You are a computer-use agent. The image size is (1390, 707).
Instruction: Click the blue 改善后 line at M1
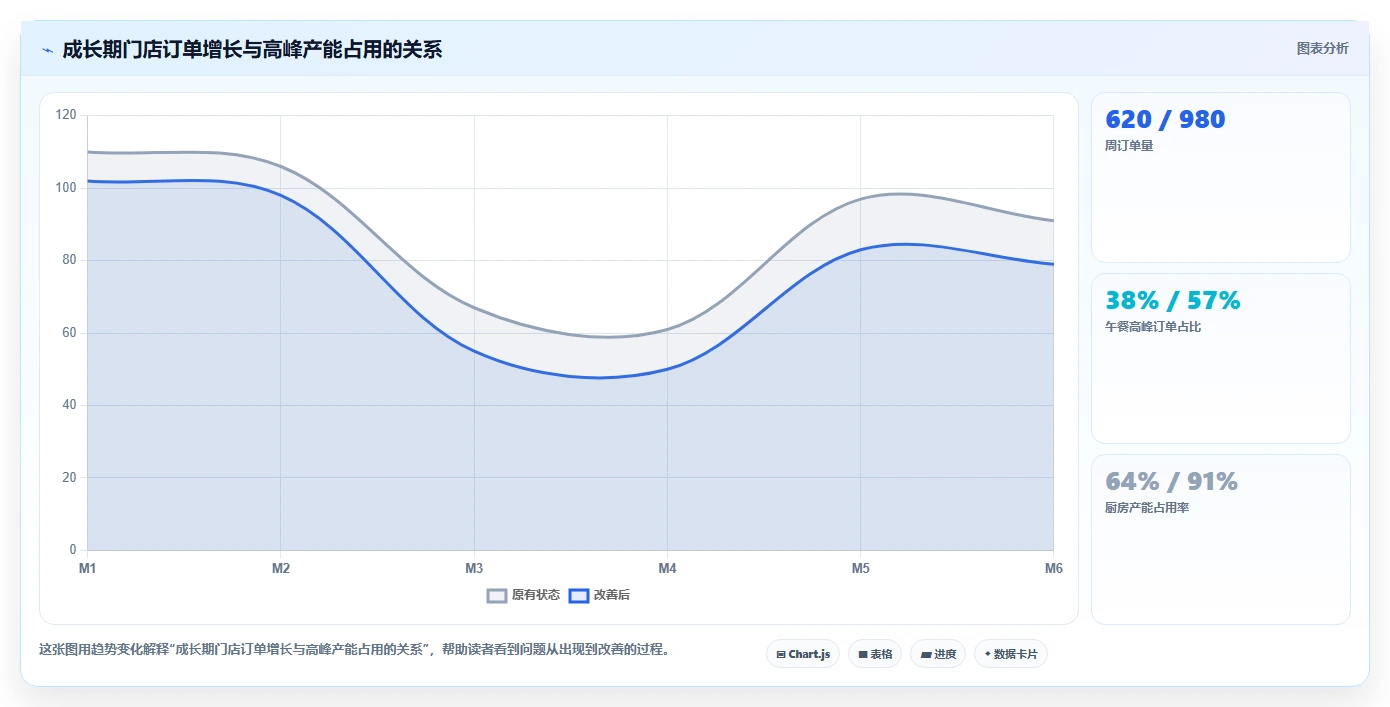(x=88, y=181)
